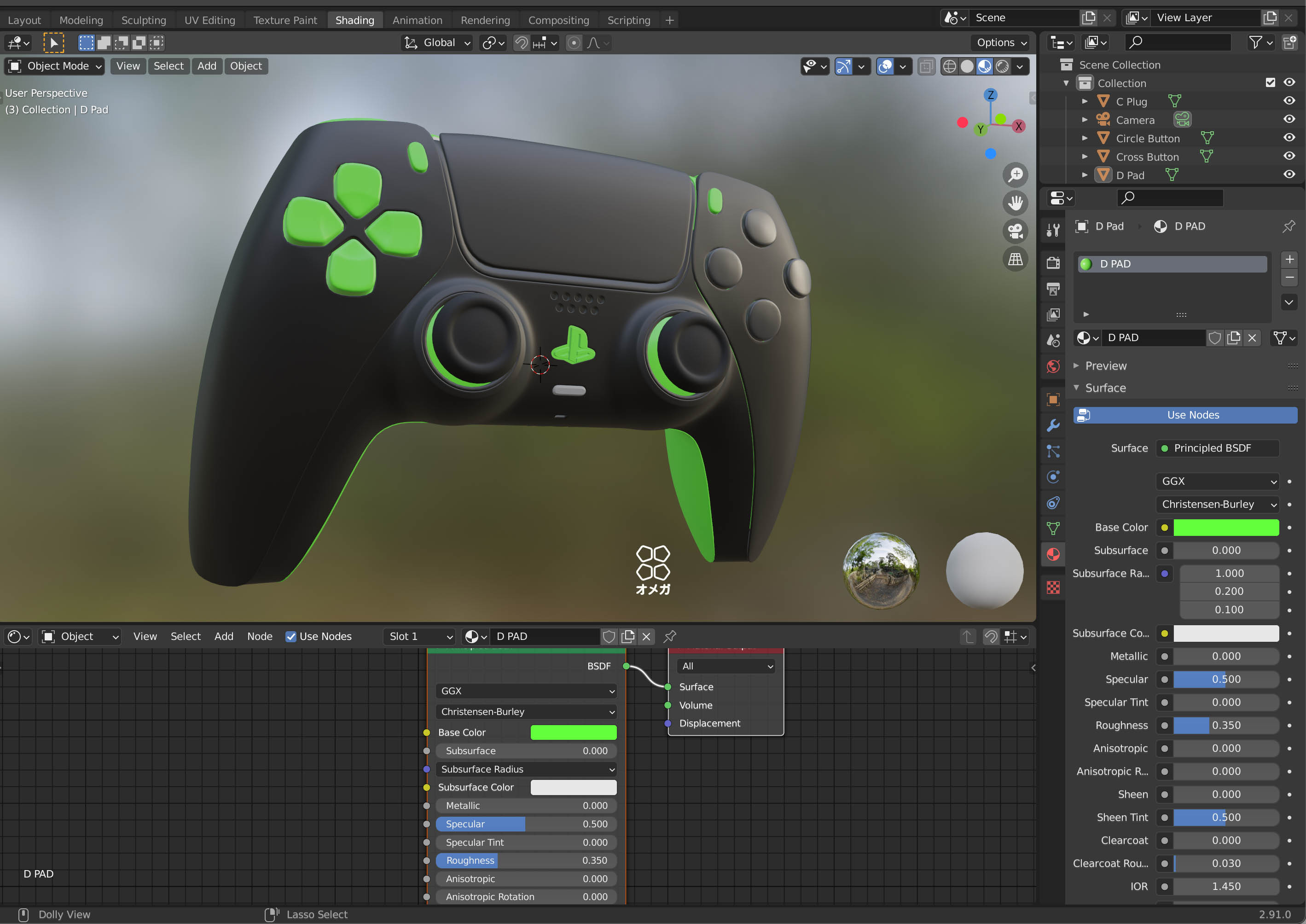Switch to the UV Editing workspace tab
This screenshot has width=1306, height=924.
(x=210, y=20)
